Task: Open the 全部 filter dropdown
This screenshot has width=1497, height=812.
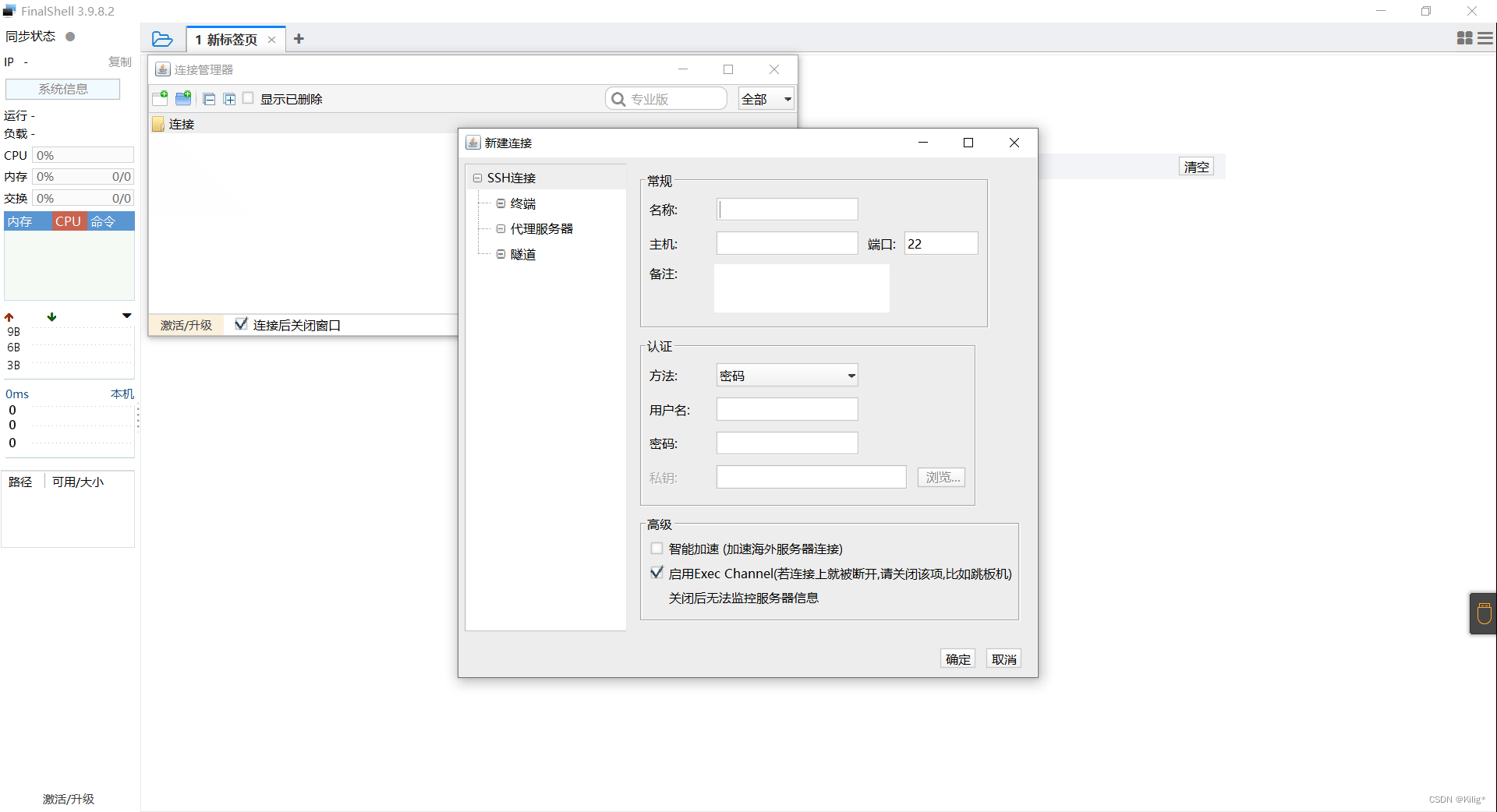Action: tap(766, 99)
